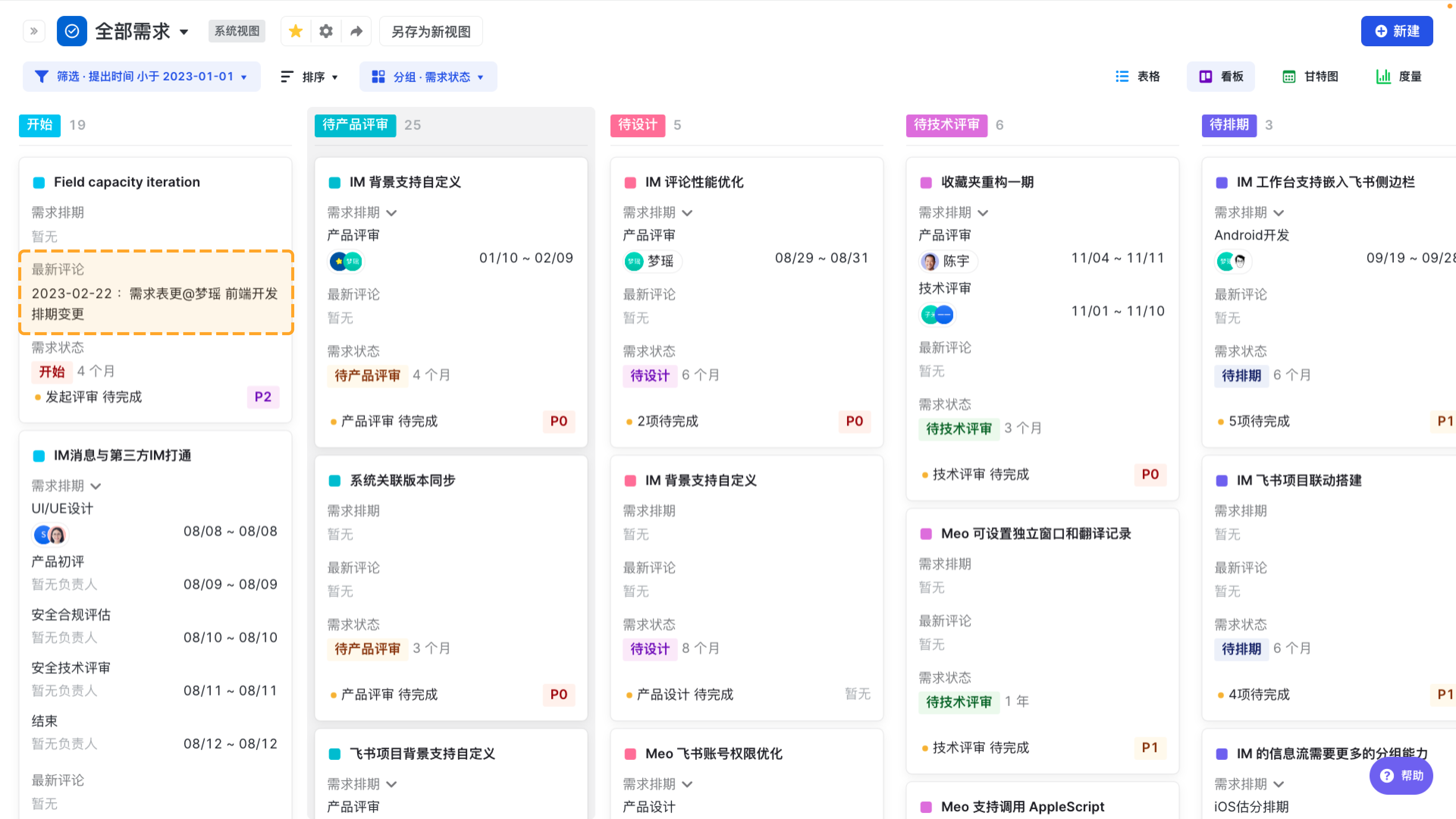The width and height of the screenshot is (1456, 819).
Task: Collapse 需求排期 on IM 背景支持自定义 in 待产品评审
Action: pyautogui.click(x=392, y=213)
